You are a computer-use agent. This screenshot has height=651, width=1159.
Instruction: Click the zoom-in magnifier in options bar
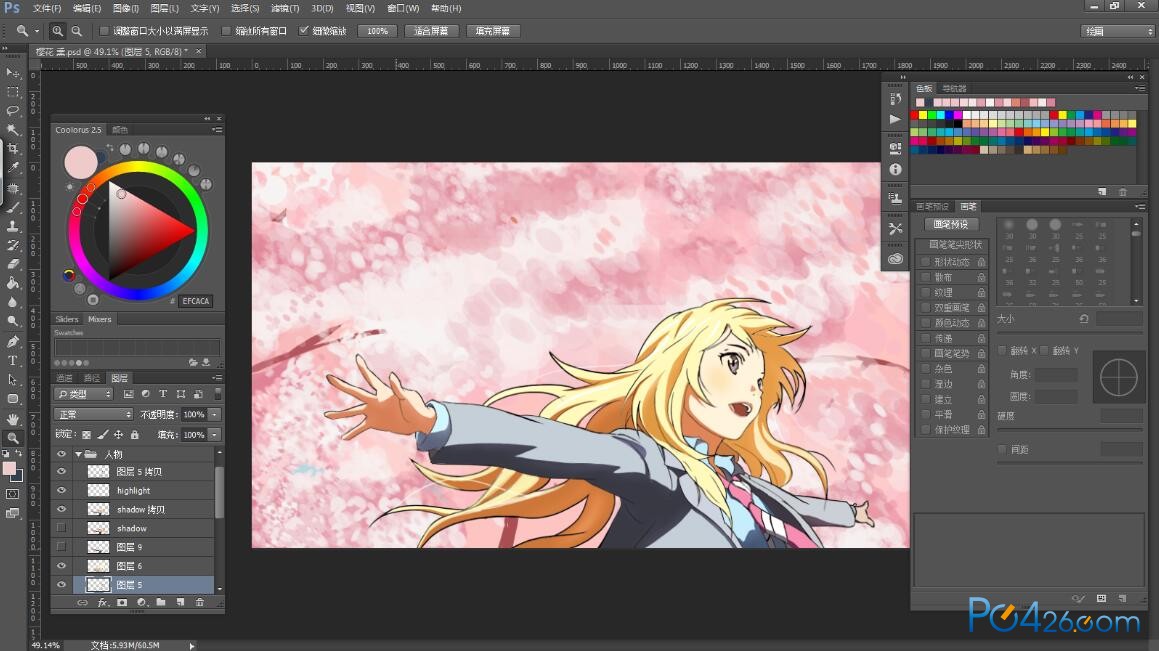coord(57,31)
